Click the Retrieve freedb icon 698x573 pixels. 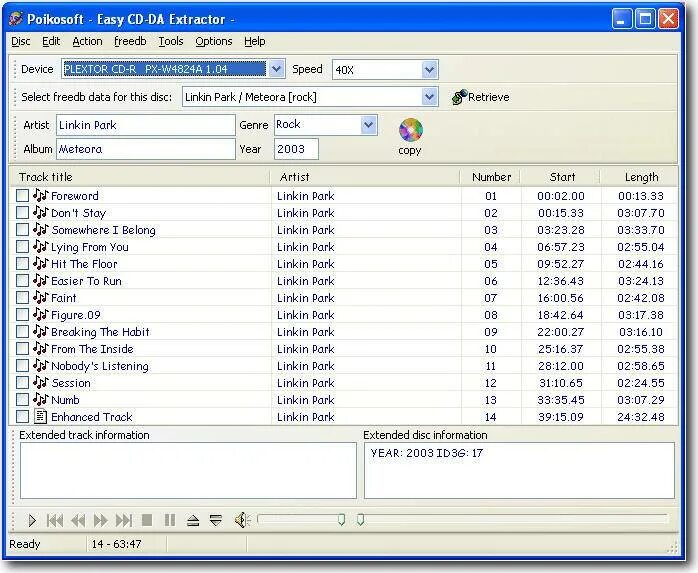[459, 97]
